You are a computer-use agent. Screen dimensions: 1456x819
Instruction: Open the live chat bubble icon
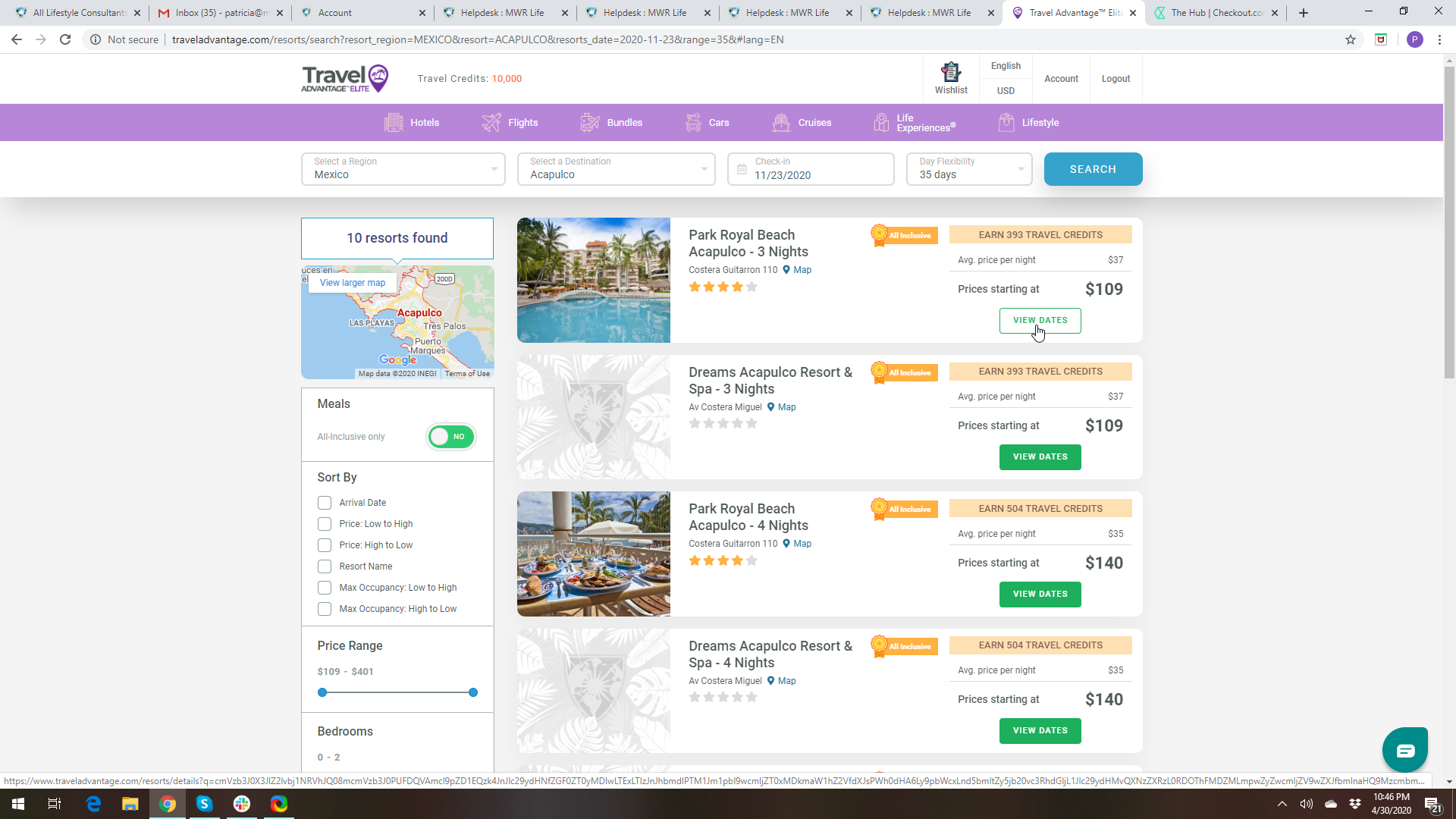click(x=1404, y=750)
